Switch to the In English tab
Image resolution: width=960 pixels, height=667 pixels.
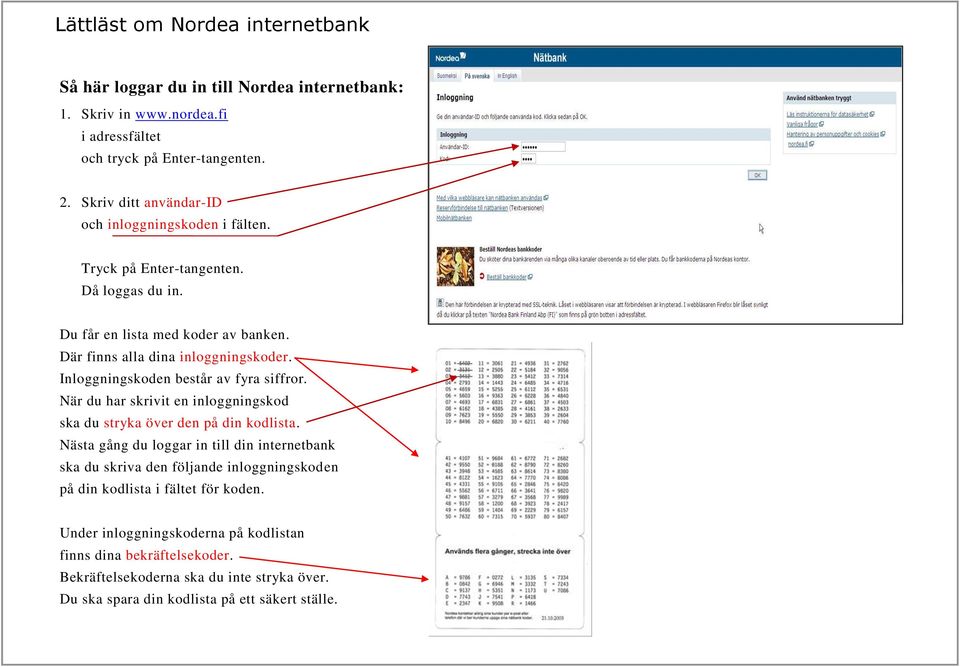click(507, 76)
